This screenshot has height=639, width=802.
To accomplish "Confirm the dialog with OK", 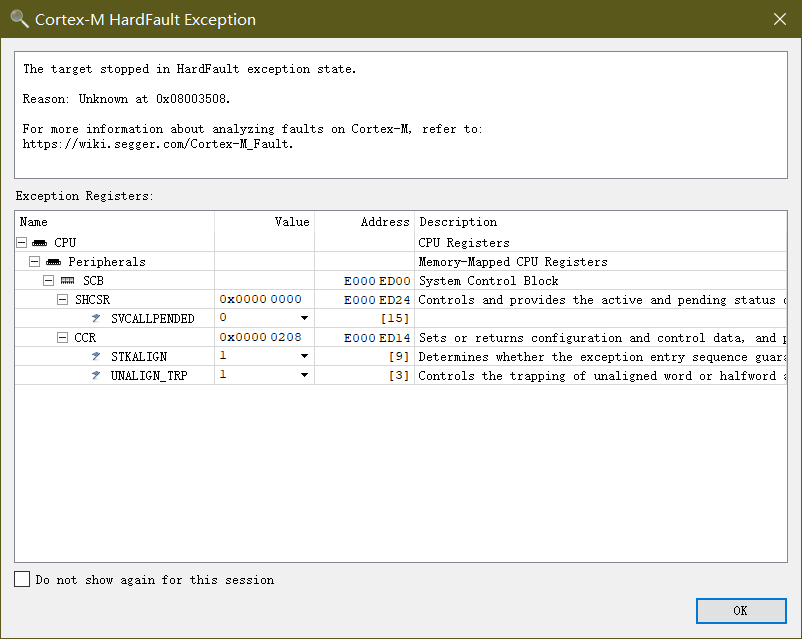I will pos(741,610).
